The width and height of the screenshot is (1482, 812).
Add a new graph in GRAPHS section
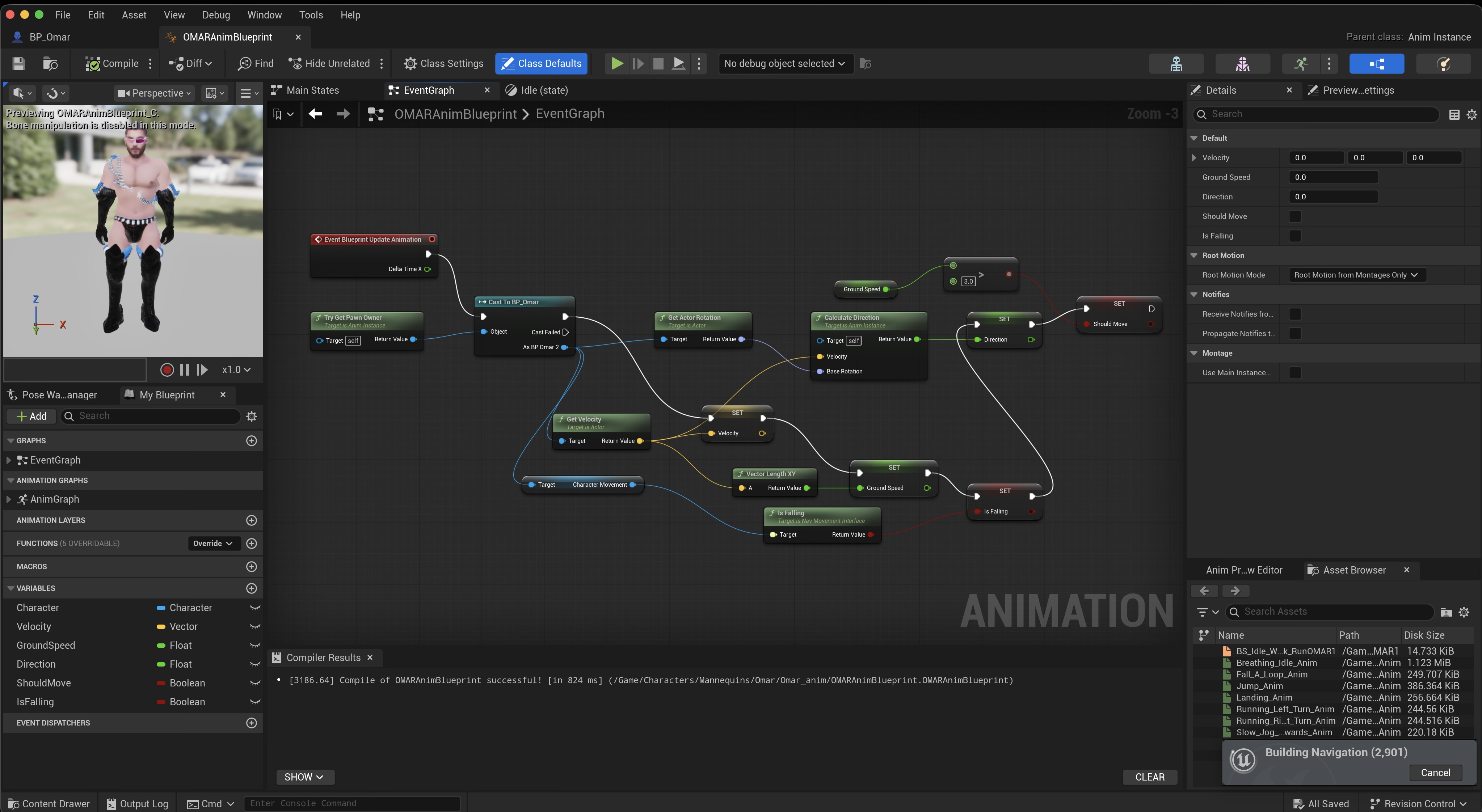click(x=252, y=440)
